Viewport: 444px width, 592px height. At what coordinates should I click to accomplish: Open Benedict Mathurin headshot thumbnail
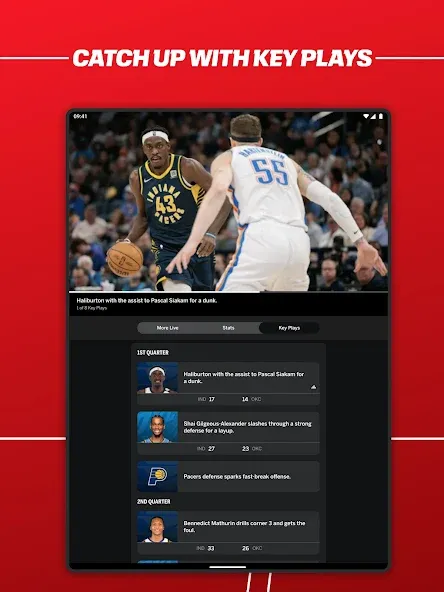[x=157, y=527]
